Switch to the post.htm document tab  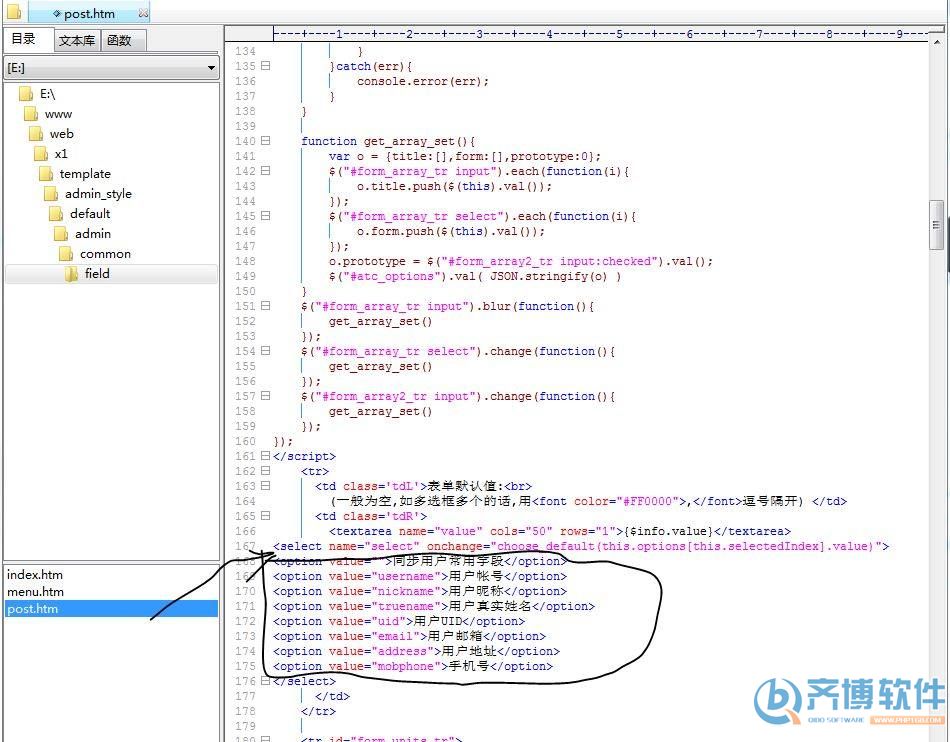[89, 13]
